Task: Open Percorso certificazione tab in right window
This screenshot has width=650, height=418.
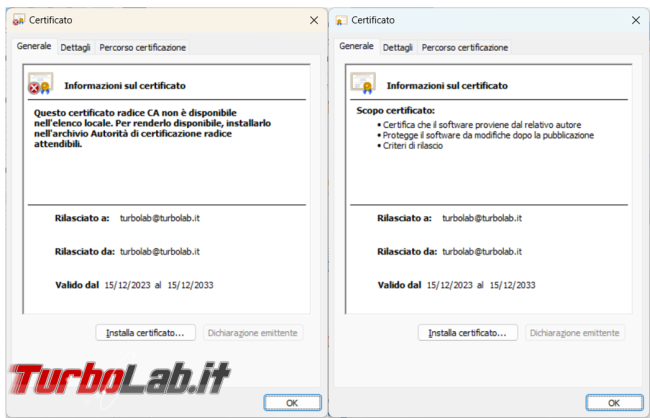Action: (x=465, y=47)
